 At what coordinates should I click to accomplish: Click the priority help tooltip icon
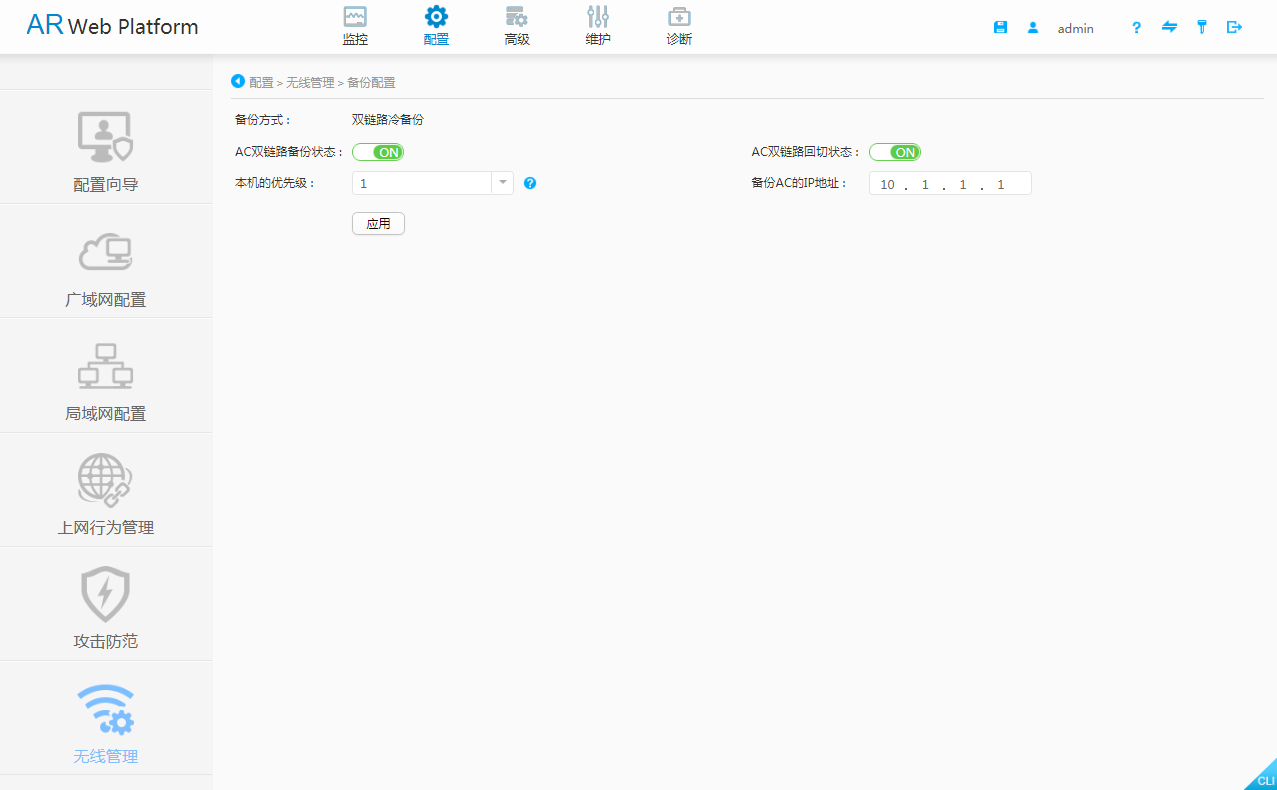530,183
